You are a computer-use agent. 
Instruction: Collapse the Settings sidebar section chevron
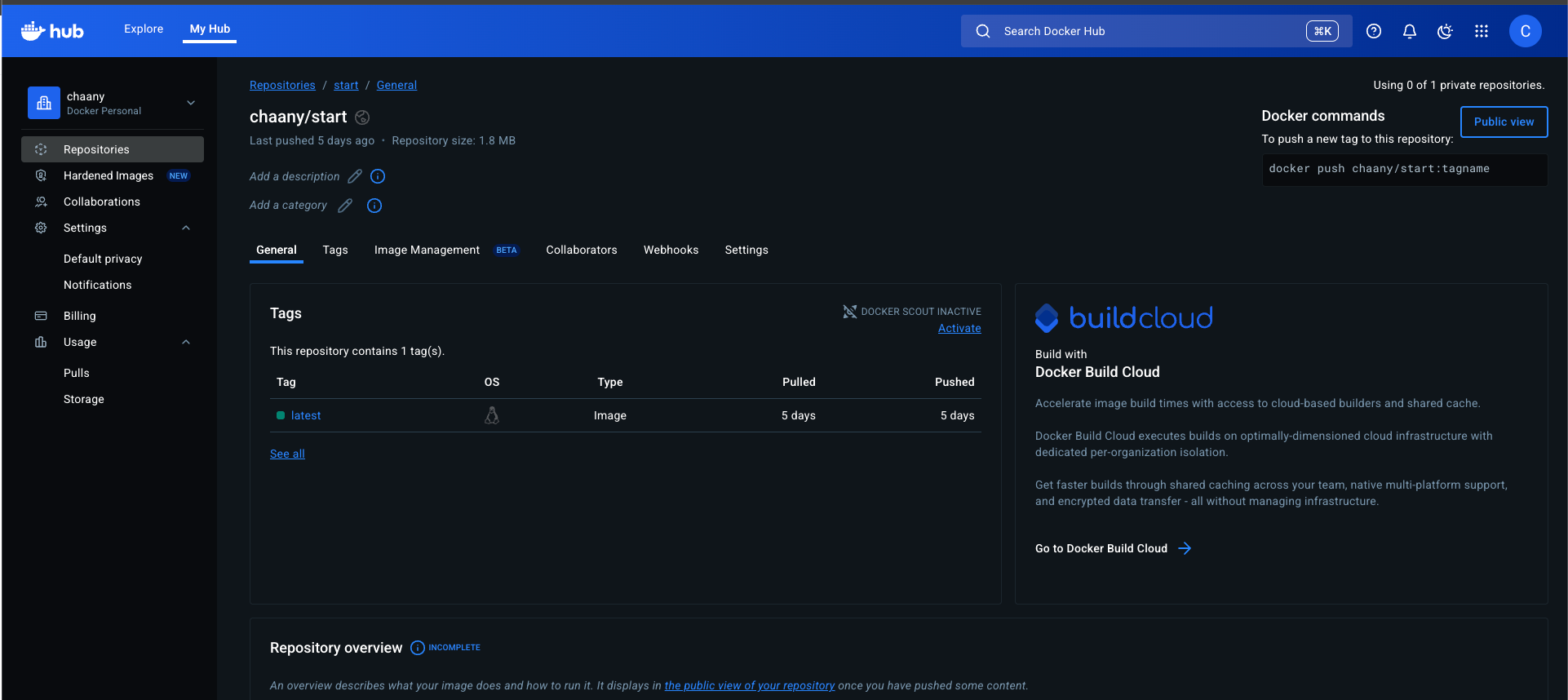click(x=186, y=228)
